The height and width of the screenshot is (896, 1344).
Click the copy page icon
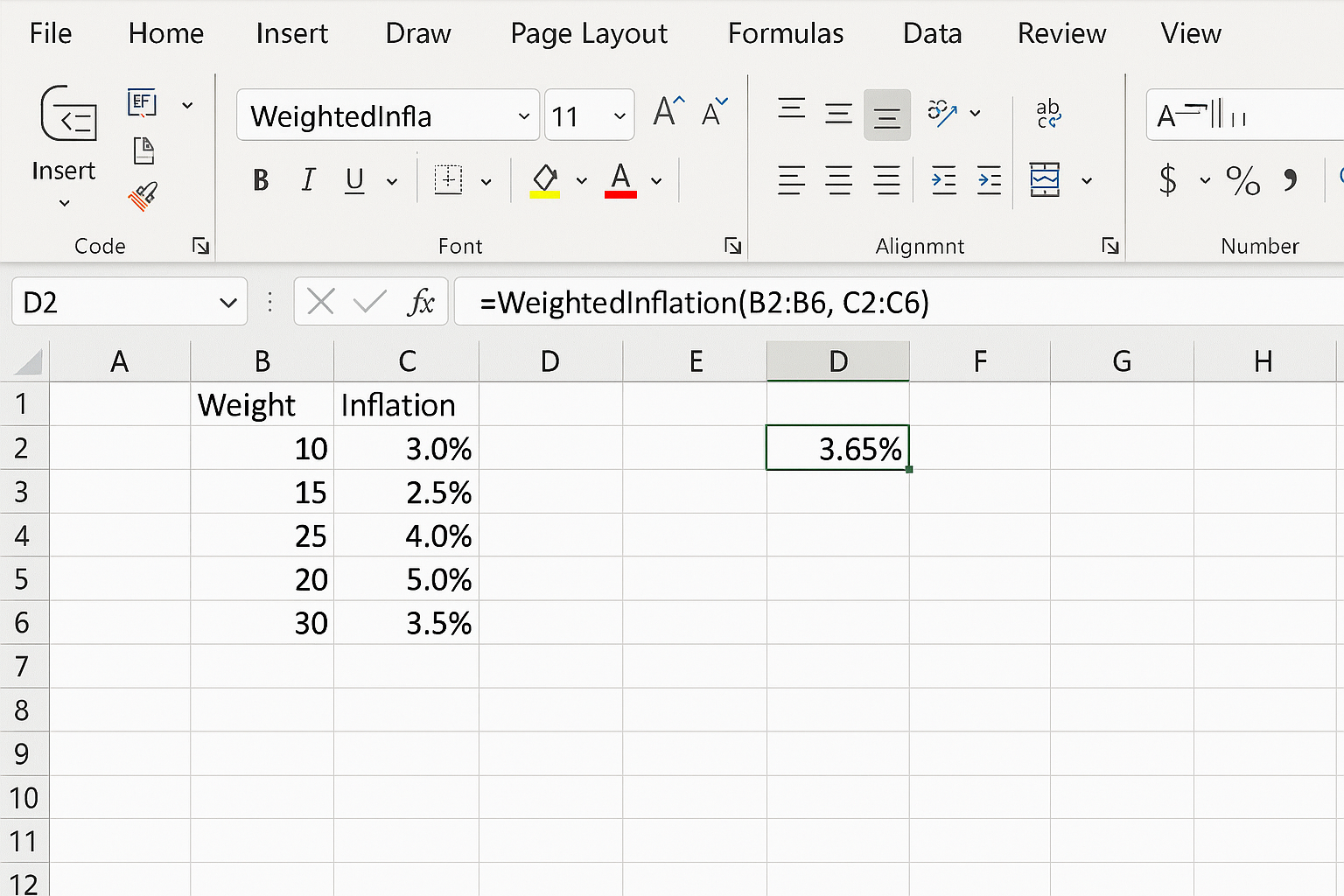coord(143,150)
